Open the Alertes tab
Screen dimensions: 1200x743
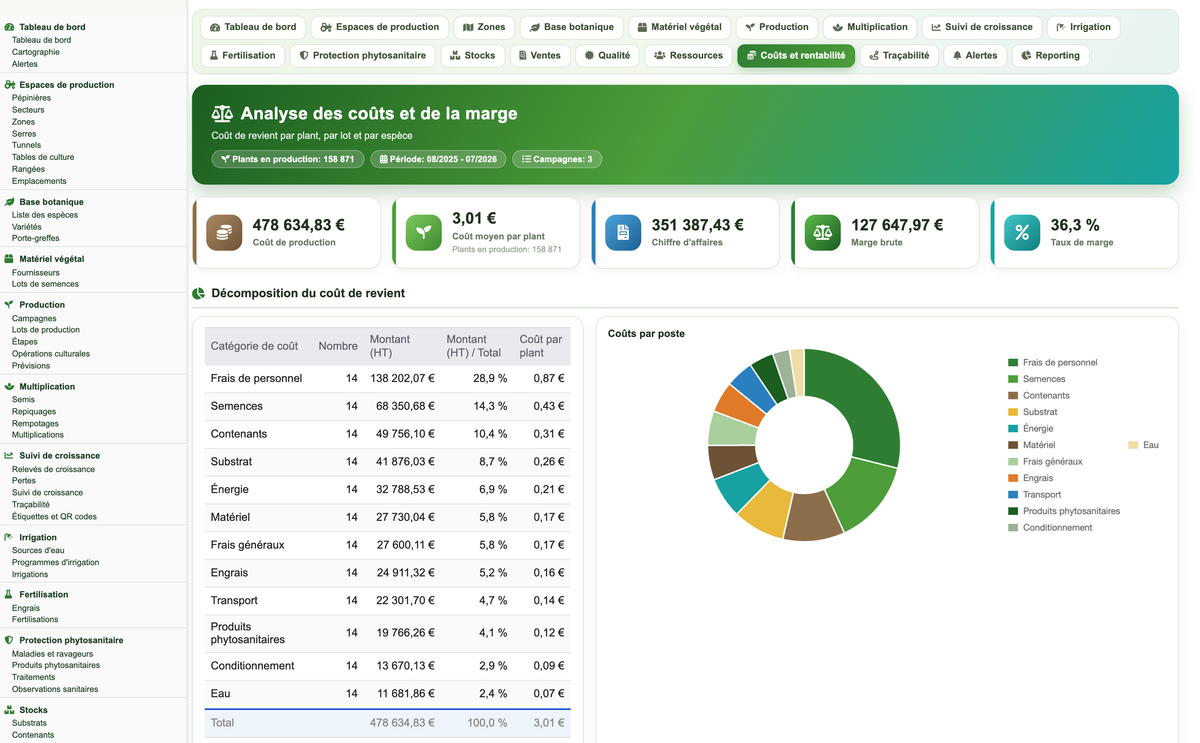[x=975, y=56]
